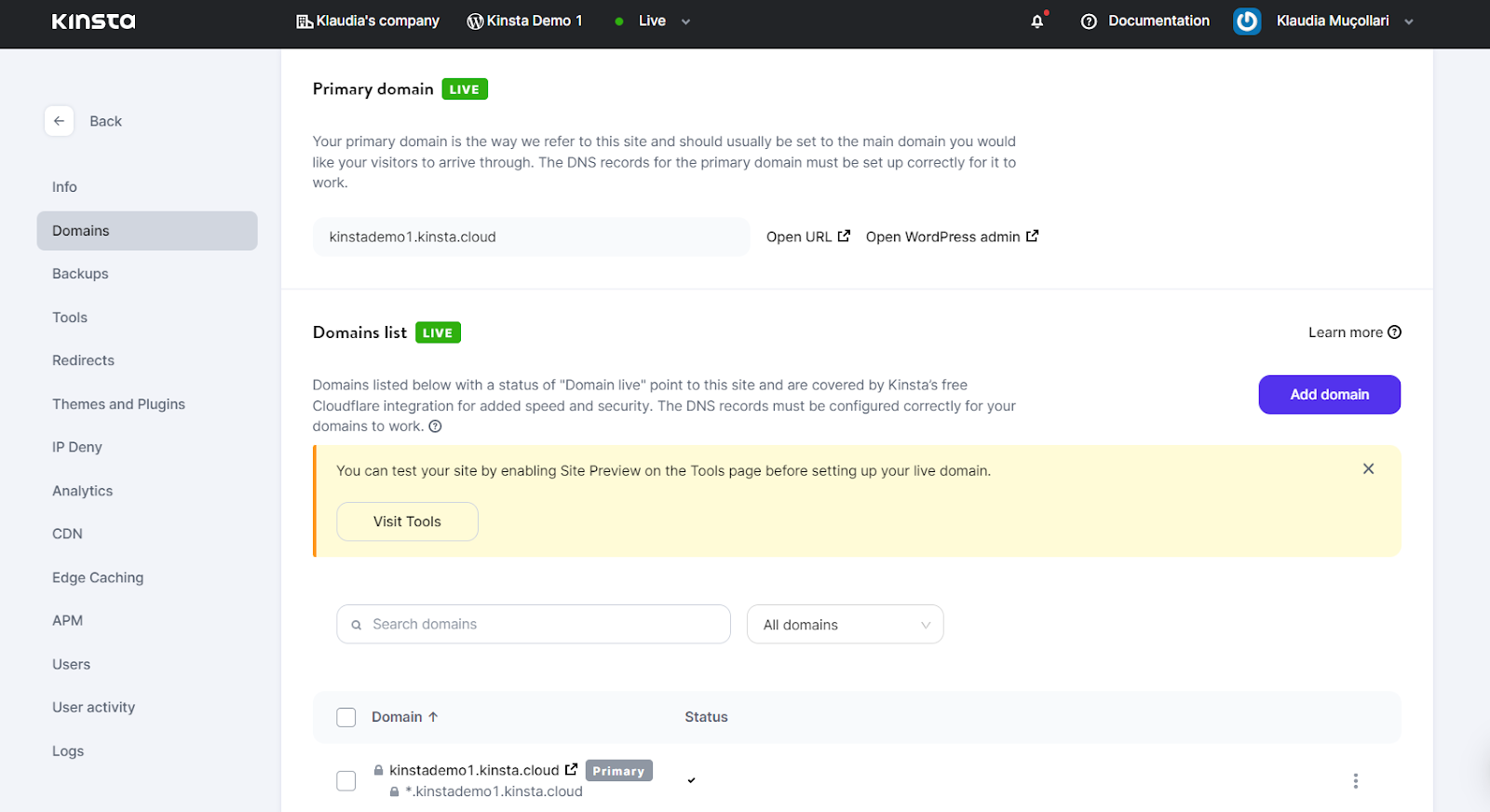Click Klaudia's company in the top bar
1490x812 pixels.
[377, 20]
